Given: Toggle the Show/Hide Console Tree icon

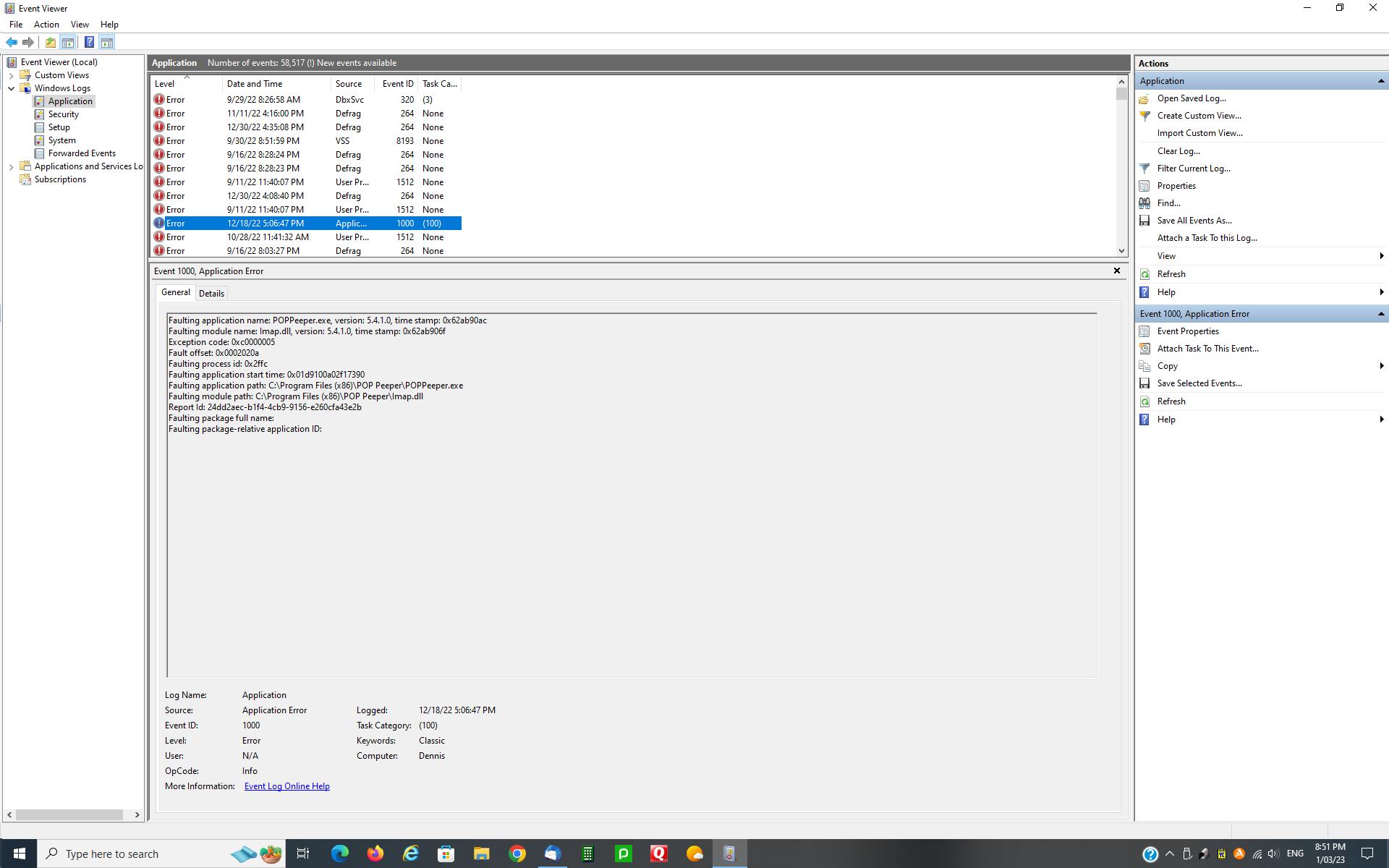Looking at the screenshot, I should (x=67, y=42).
